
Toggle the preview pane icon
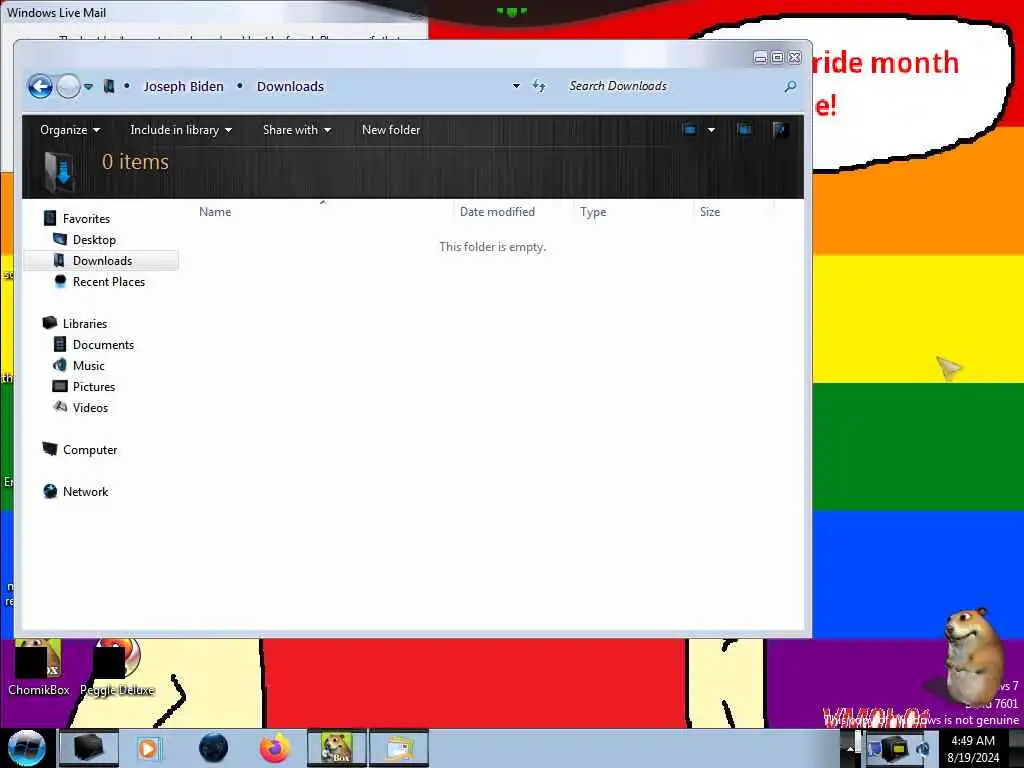pos(744,129)
